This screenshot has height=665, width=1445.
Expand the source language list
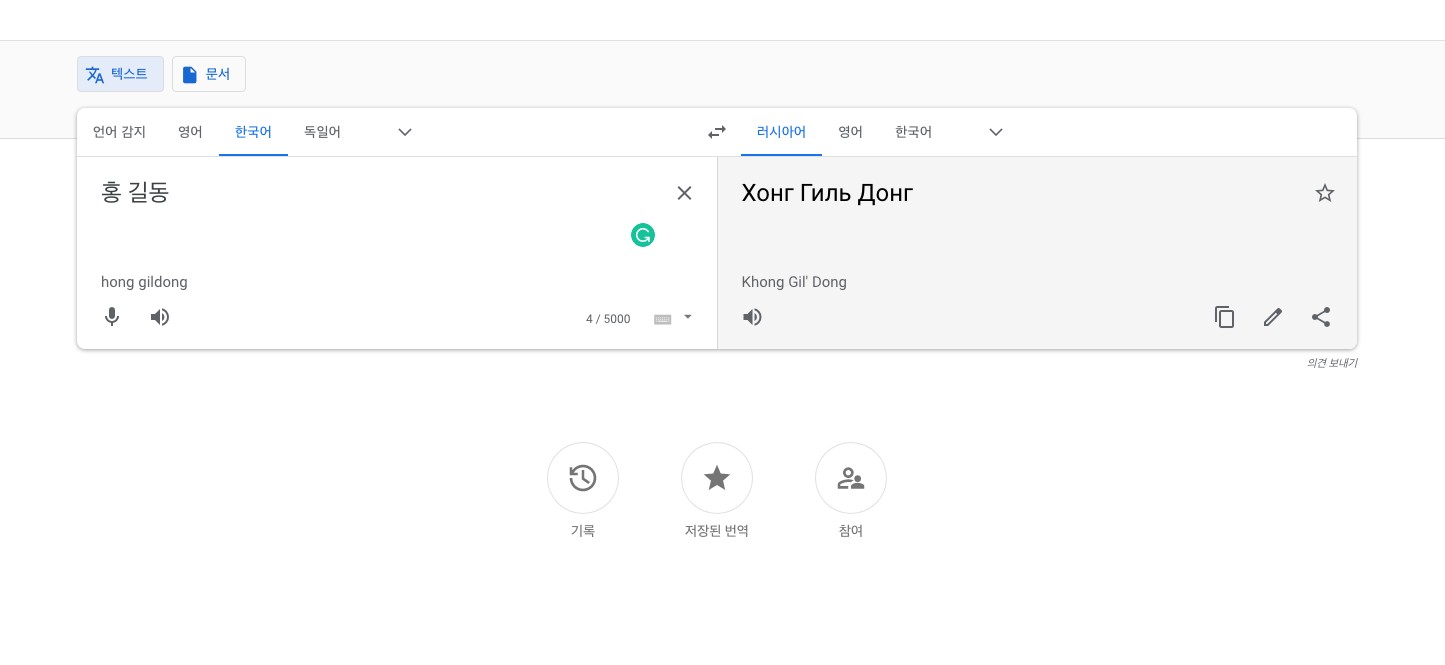tap(405, 132)
